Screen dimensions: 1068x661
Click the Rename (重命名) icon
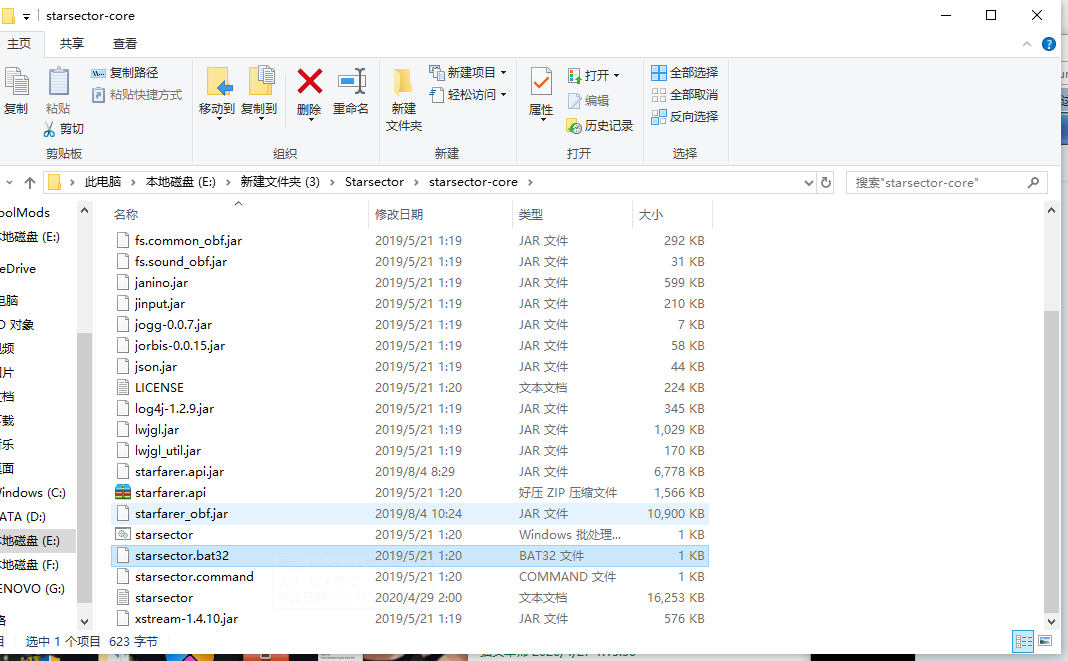pos(351,82)
